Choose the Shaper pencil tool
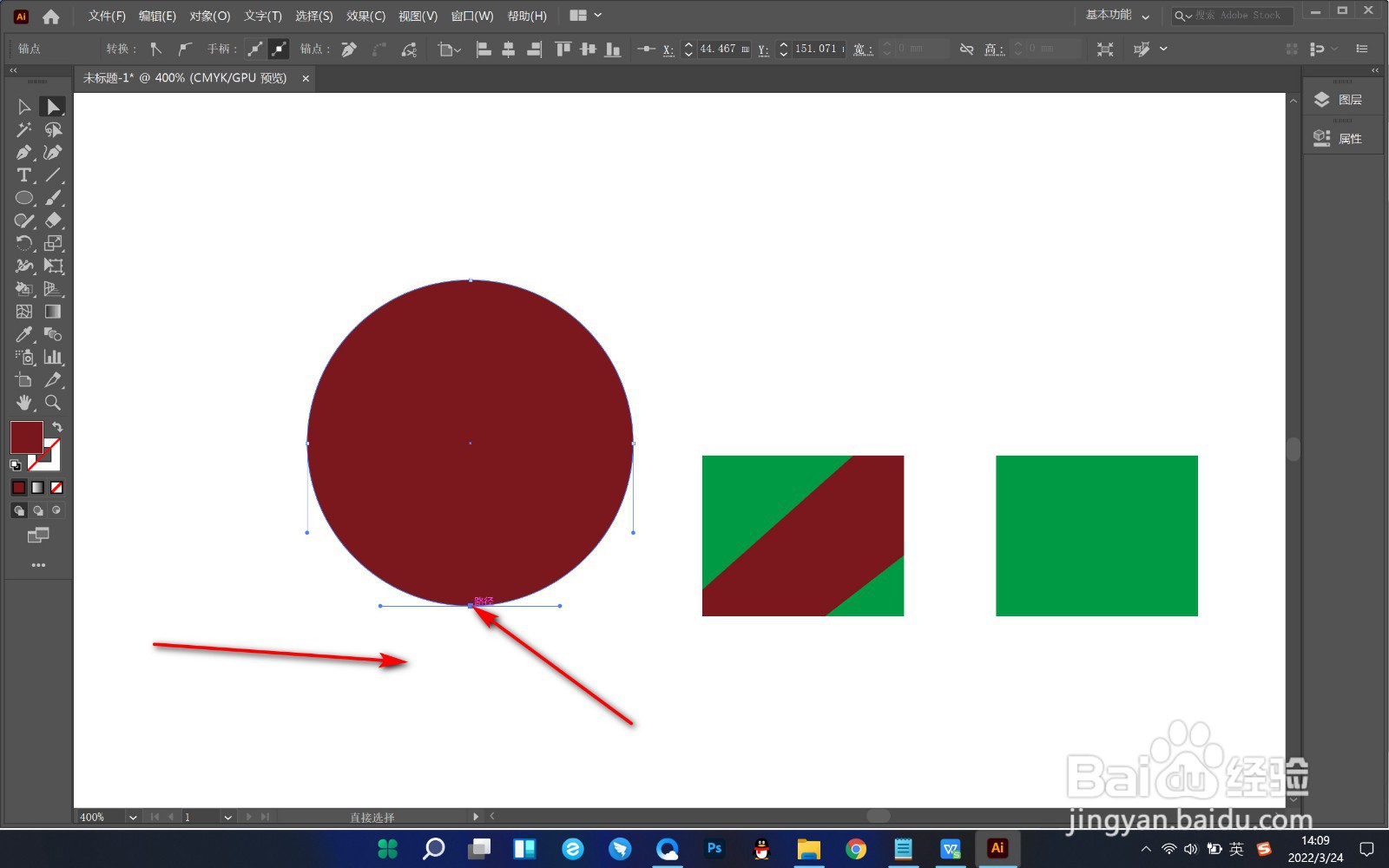 coord(24,220)
